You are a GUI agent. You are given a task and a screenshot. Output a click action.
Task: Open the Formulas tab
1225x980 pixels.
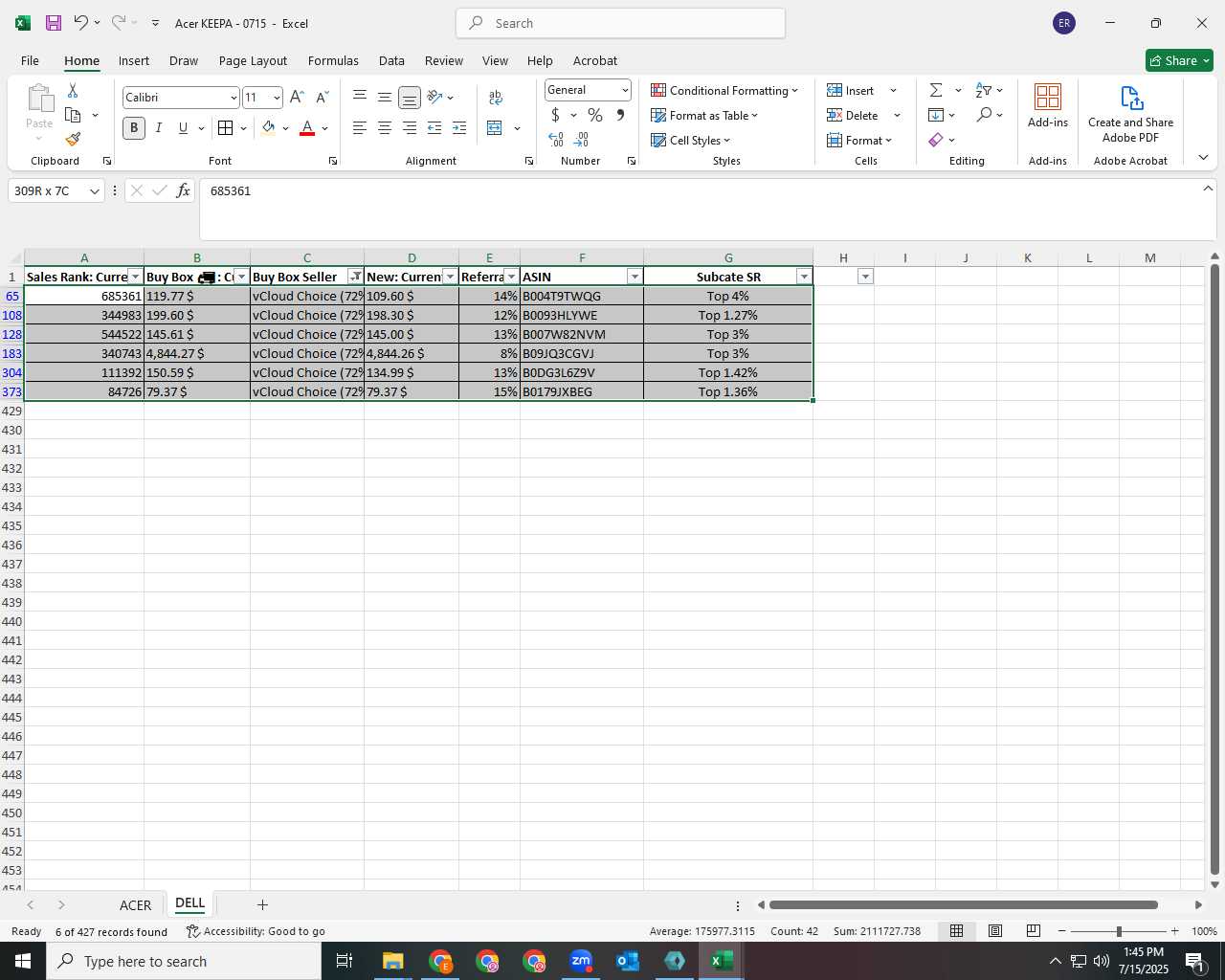[x=333, y=60]
